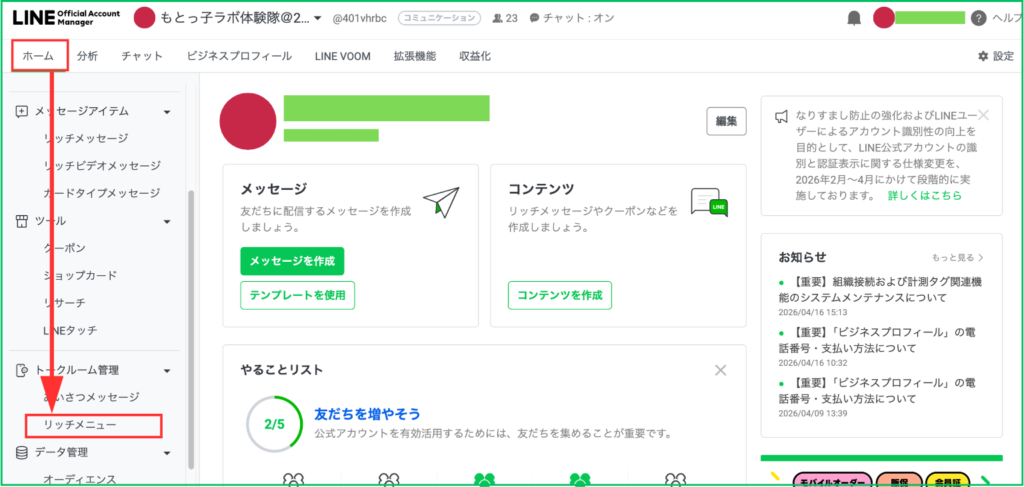
Task: Collapse the データ管理 section
Action: click(x=167, y=452)
